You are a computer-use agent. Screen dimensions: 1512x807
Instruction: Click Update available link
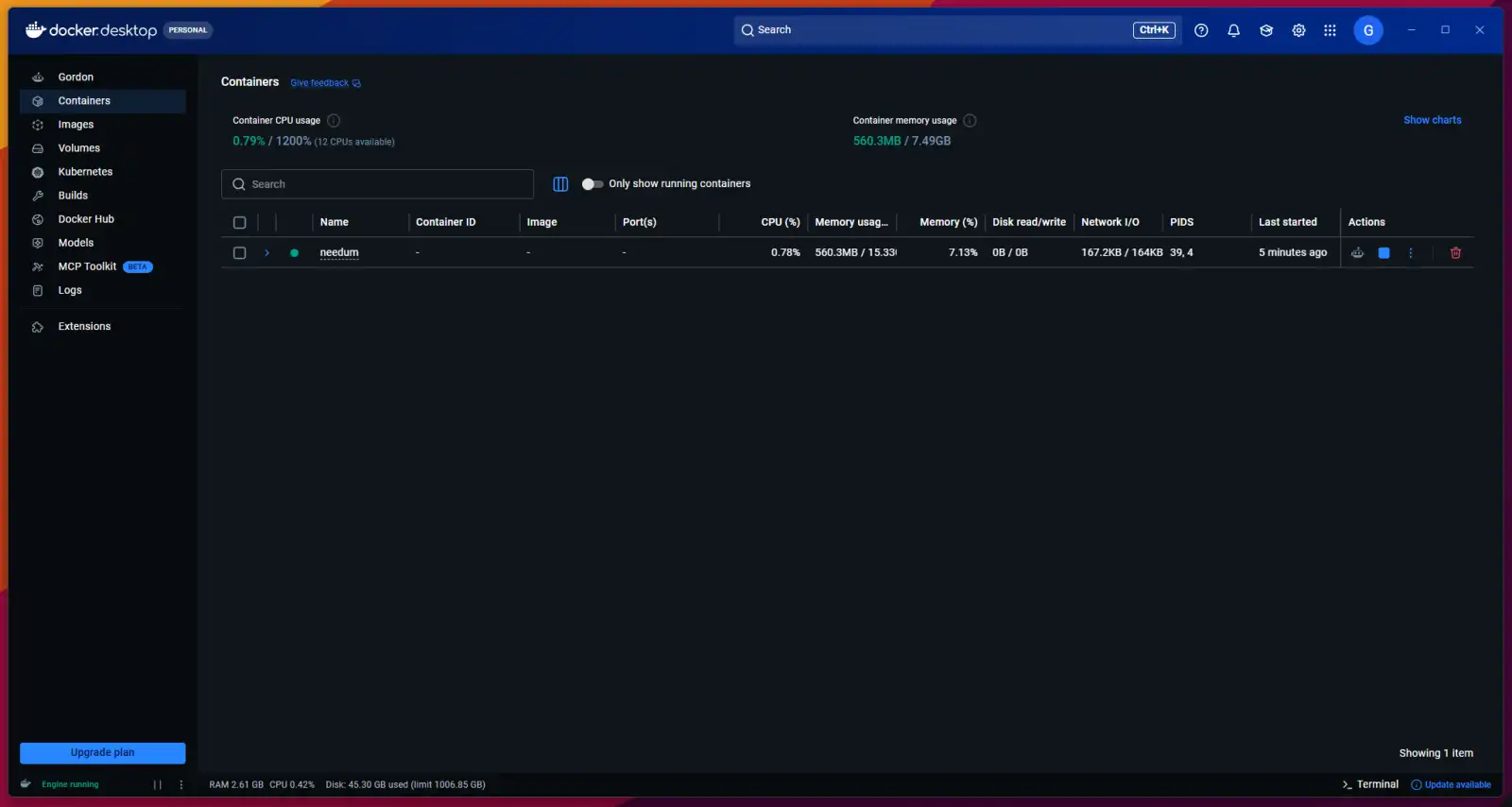(1451, 784)
